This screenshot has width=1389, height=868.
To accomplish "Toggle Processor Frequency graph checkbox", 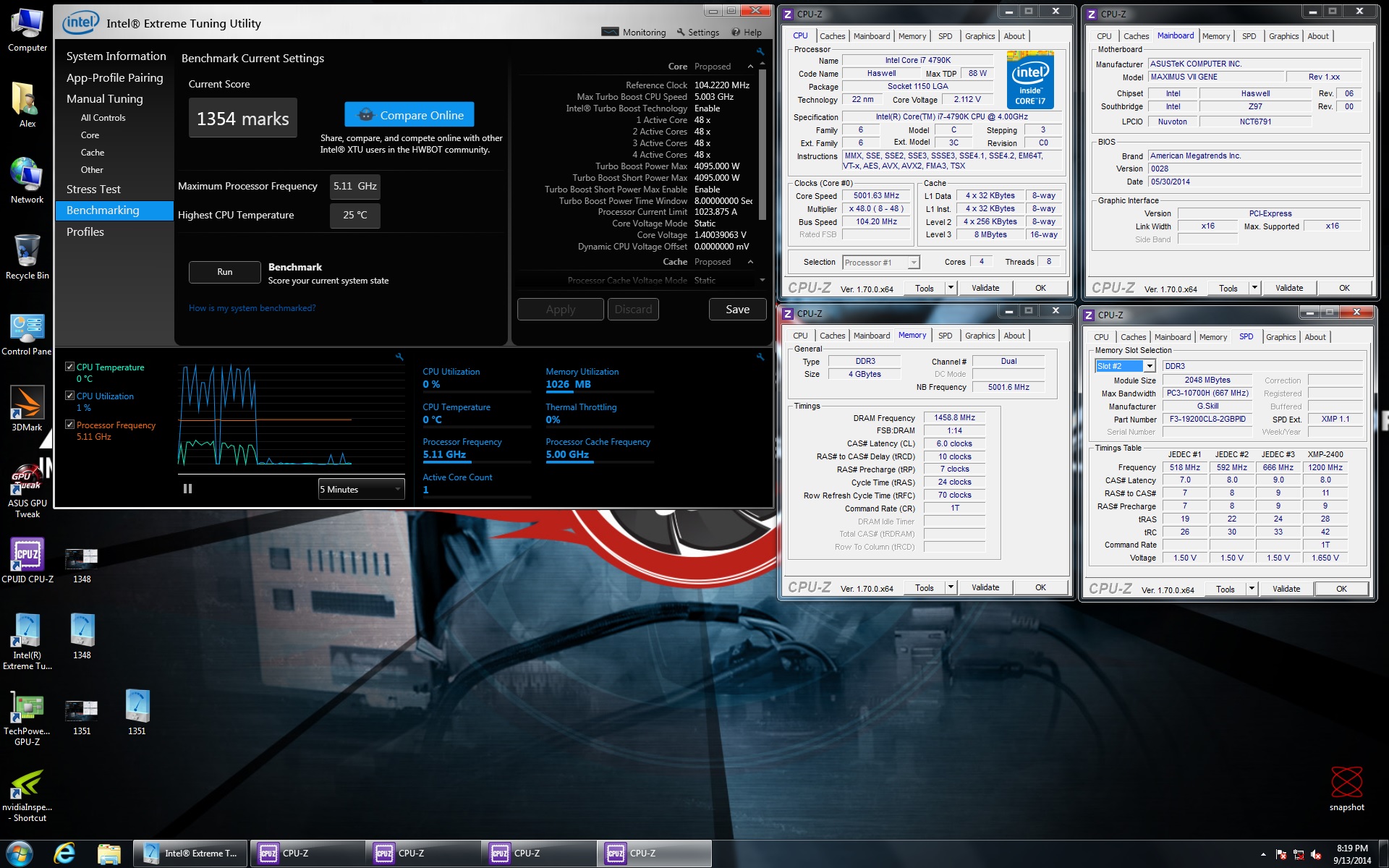I will [69, 425].
